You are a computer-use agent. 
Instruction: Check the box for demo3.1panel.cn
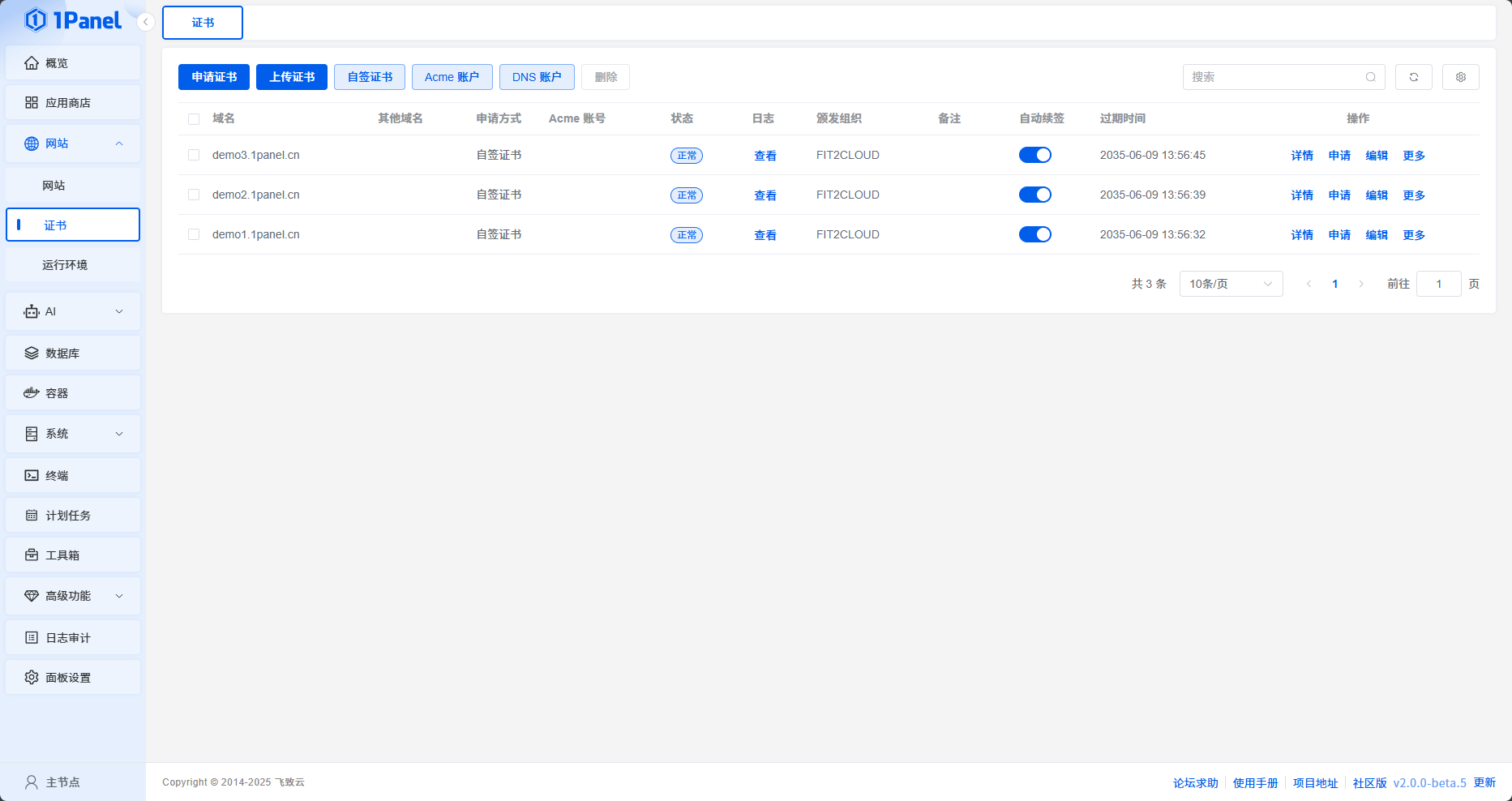(194, 155)
